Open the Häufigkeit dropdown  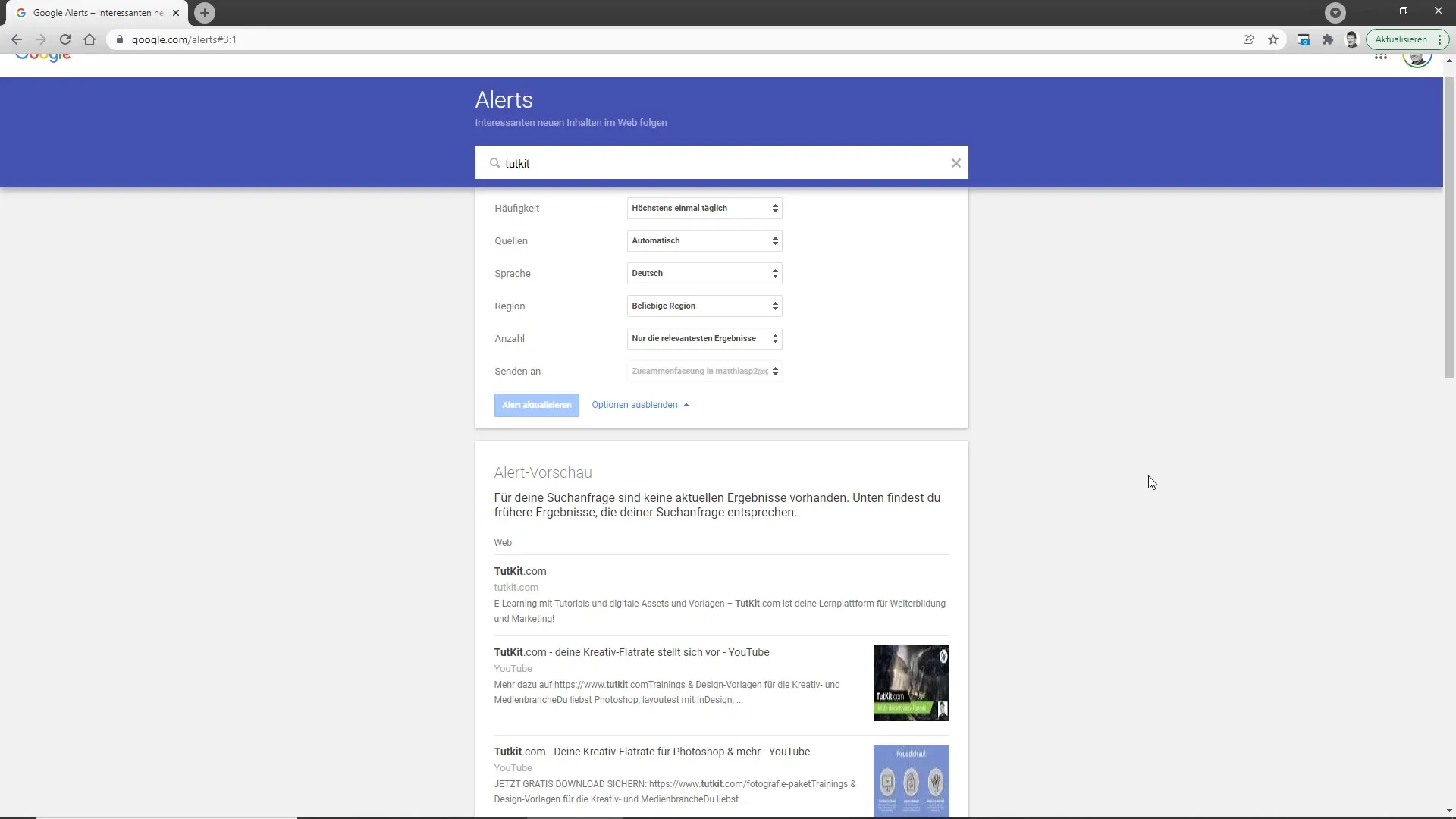(x=704, y=208)
